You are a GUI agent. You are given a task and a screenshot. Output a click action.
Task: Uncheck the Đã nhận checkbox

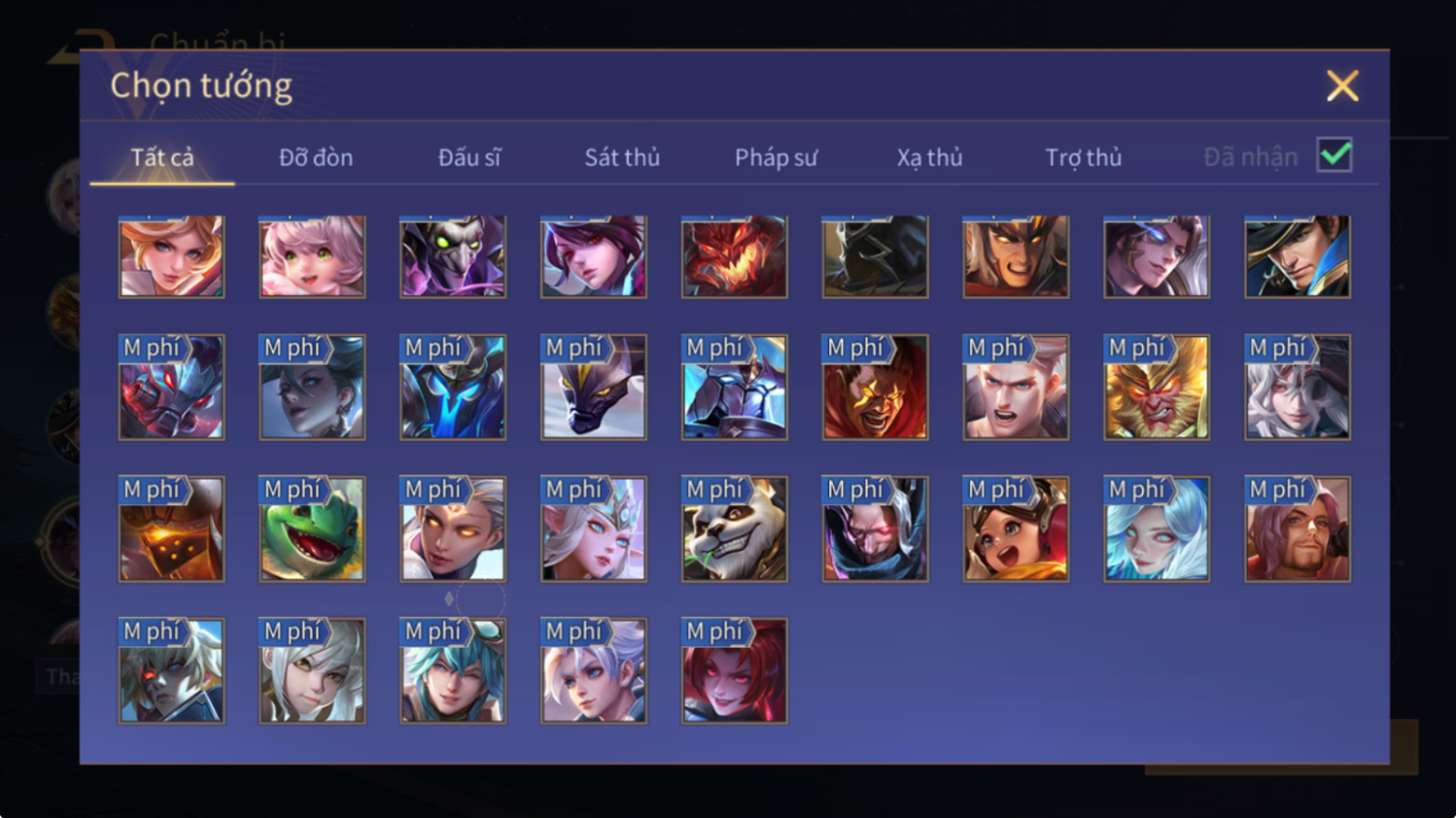coord(1335,154)
